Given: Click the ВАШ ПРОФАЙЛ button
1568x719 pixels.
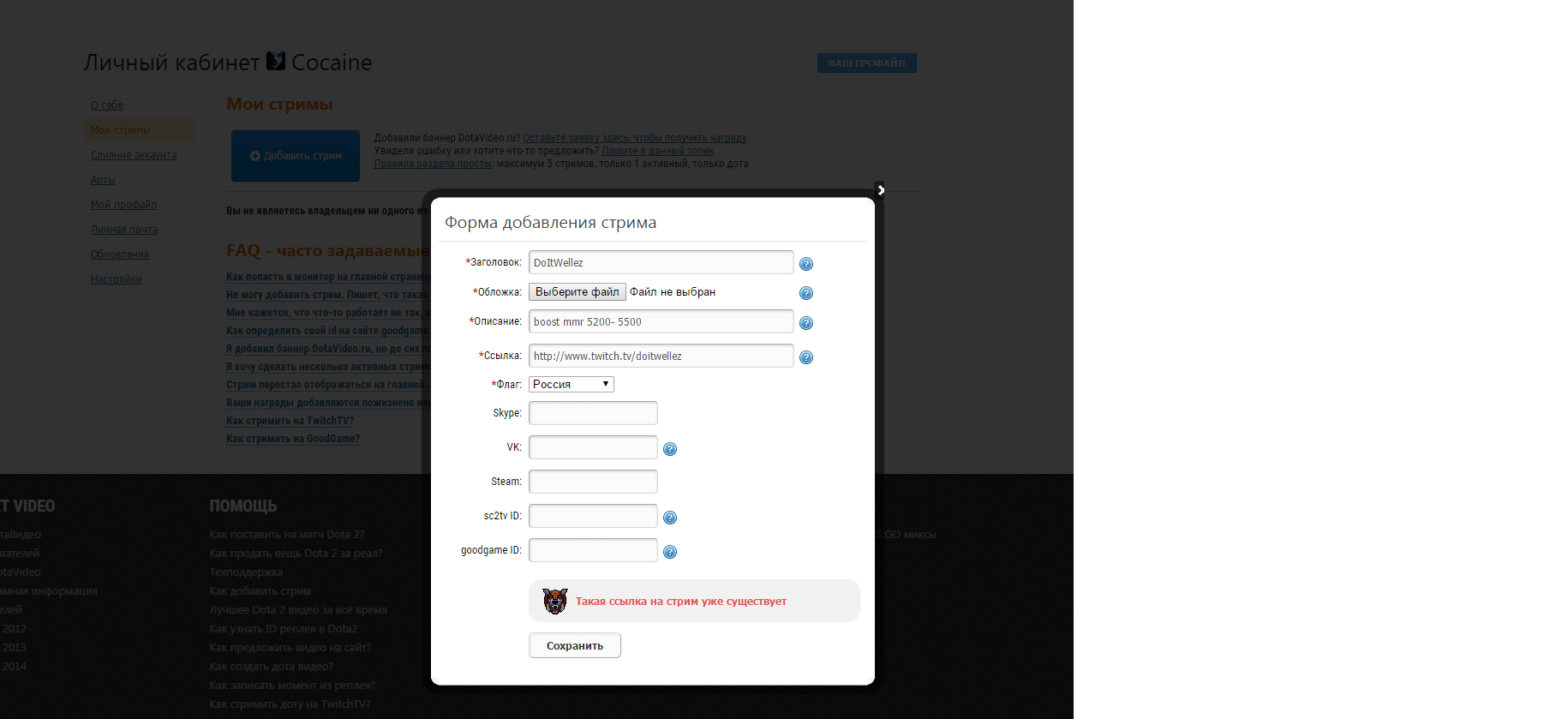Looking at the screenshot, I should pos(867,63).
